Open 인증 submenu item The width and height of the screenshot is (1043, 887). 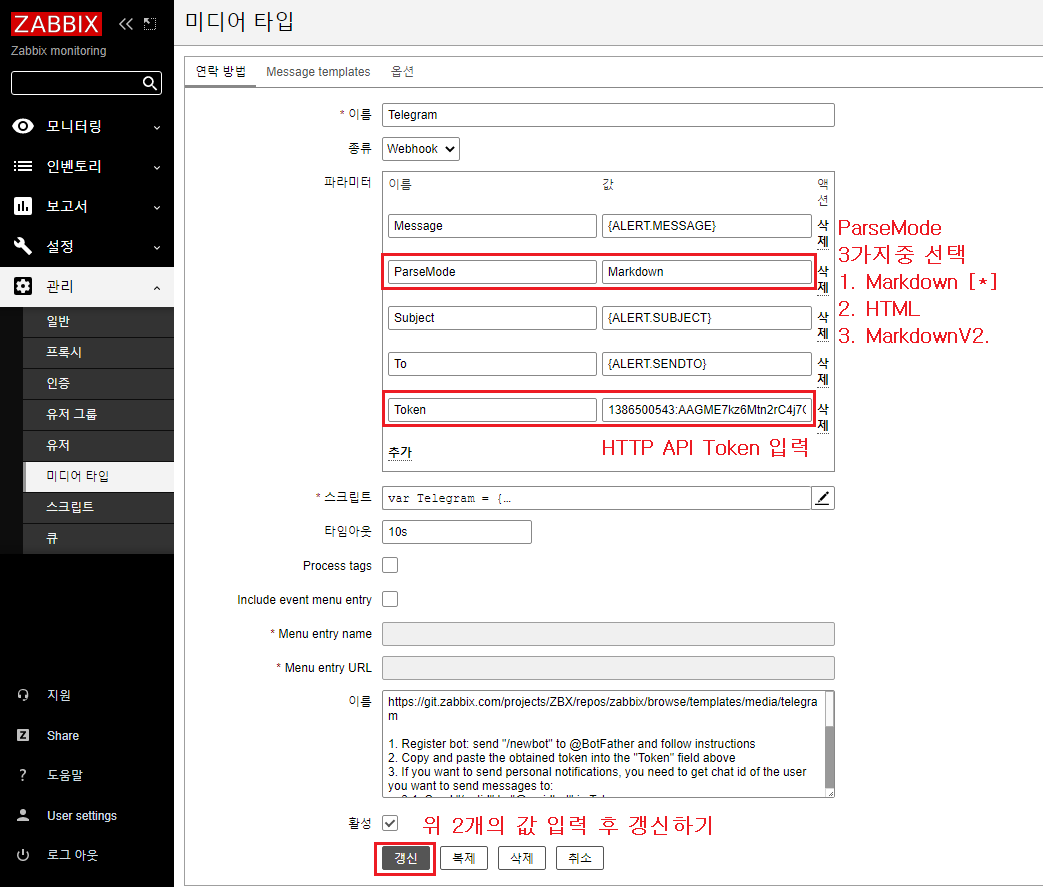click(x=98, y=383)
